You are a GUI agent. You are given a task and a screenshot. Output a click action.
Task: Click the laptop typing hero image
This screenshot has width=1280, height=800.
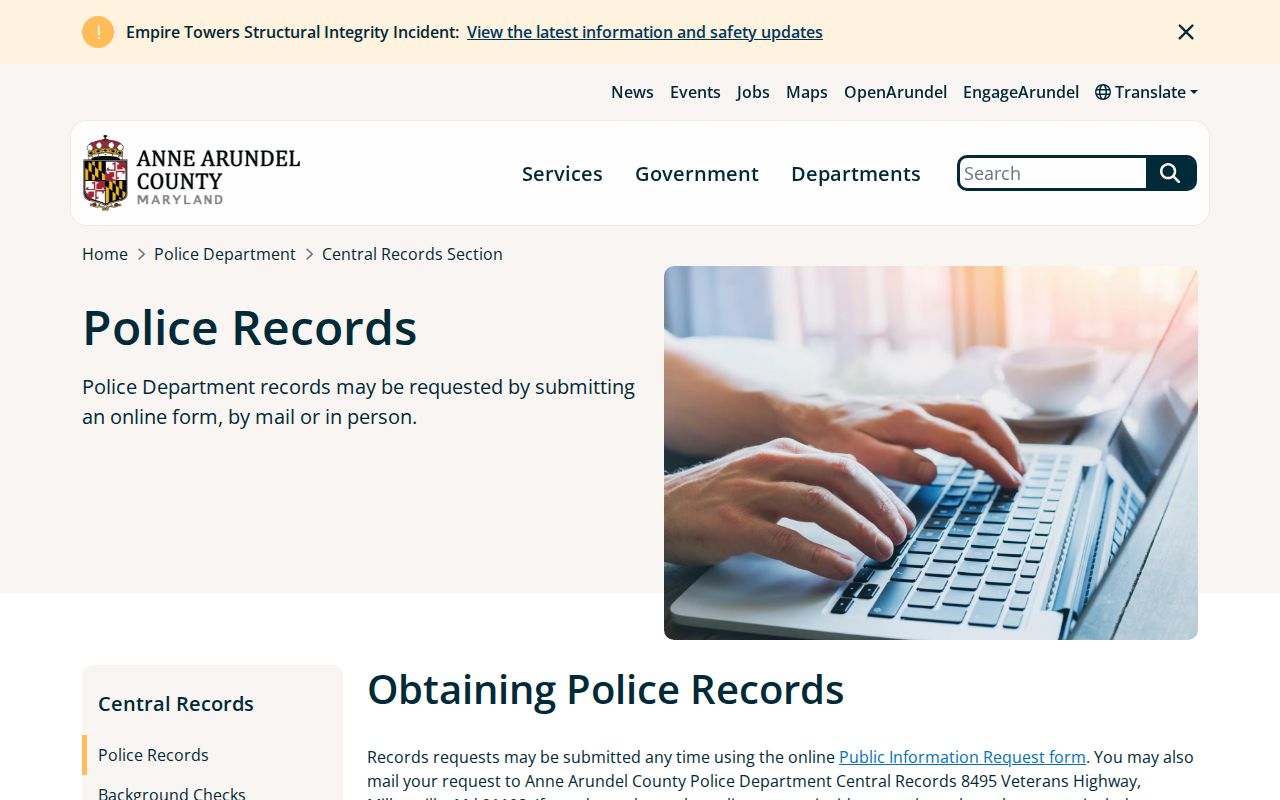[931, 453]
